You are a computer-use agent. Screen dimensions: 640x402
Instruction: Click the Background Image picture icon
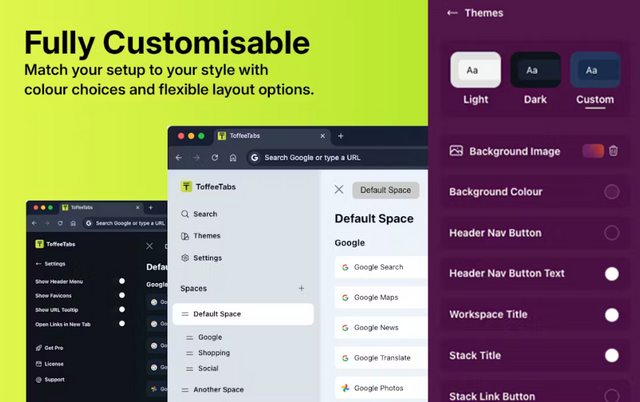(456, 151)
